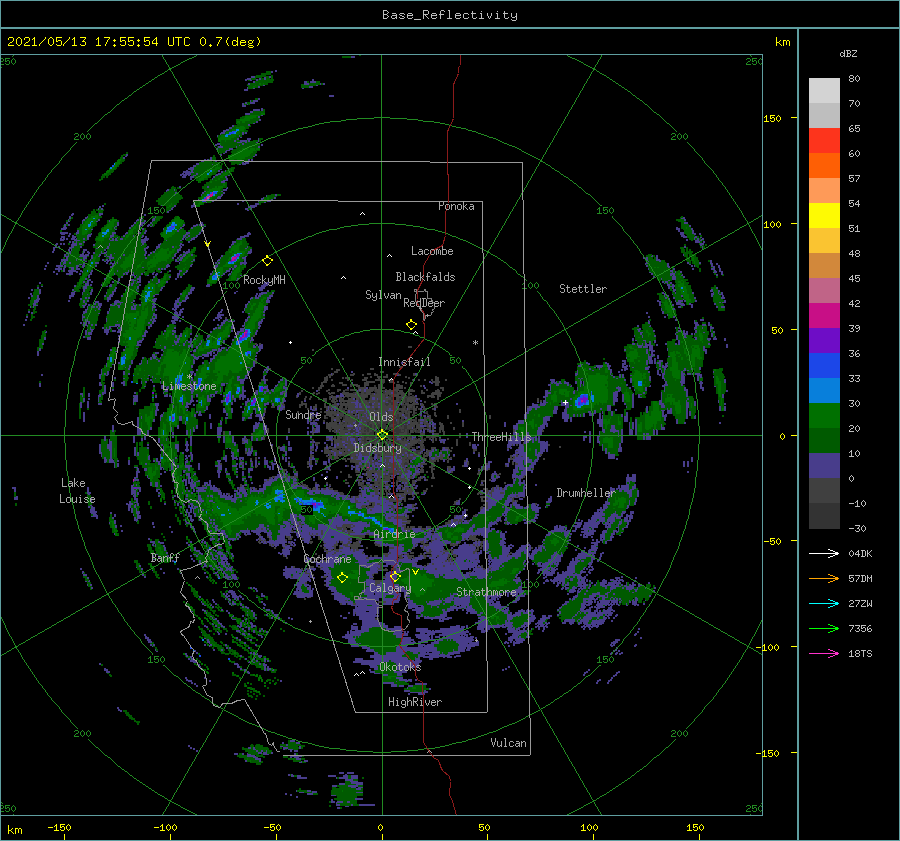Click the Stettler town label
The width and height of the screenshot is (900, 841).
click(583, 289)
